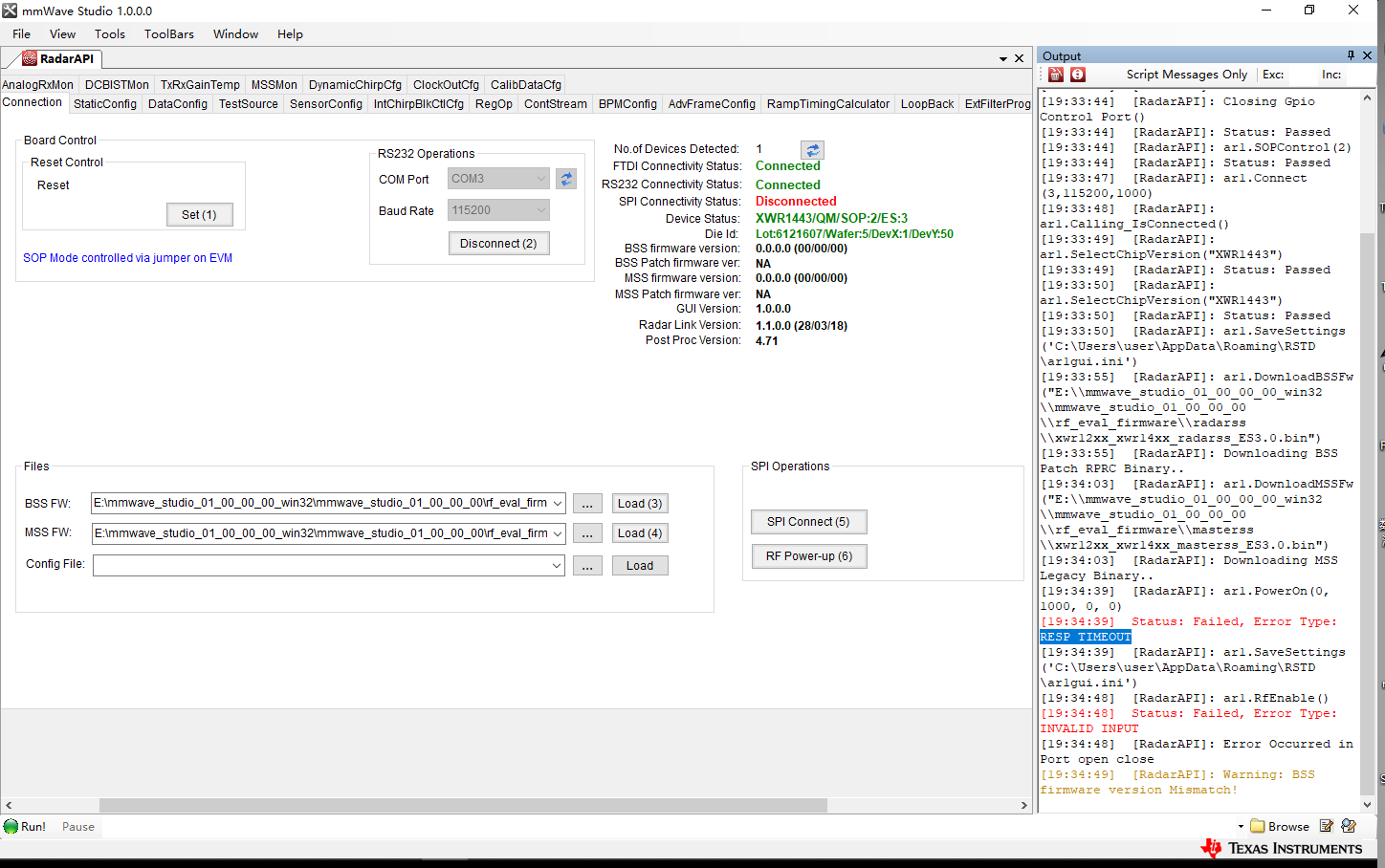Click the RF Power-up (6) button
Image resolution: width=1385 pixels, height=868 pixels.
tap(808, 556)
